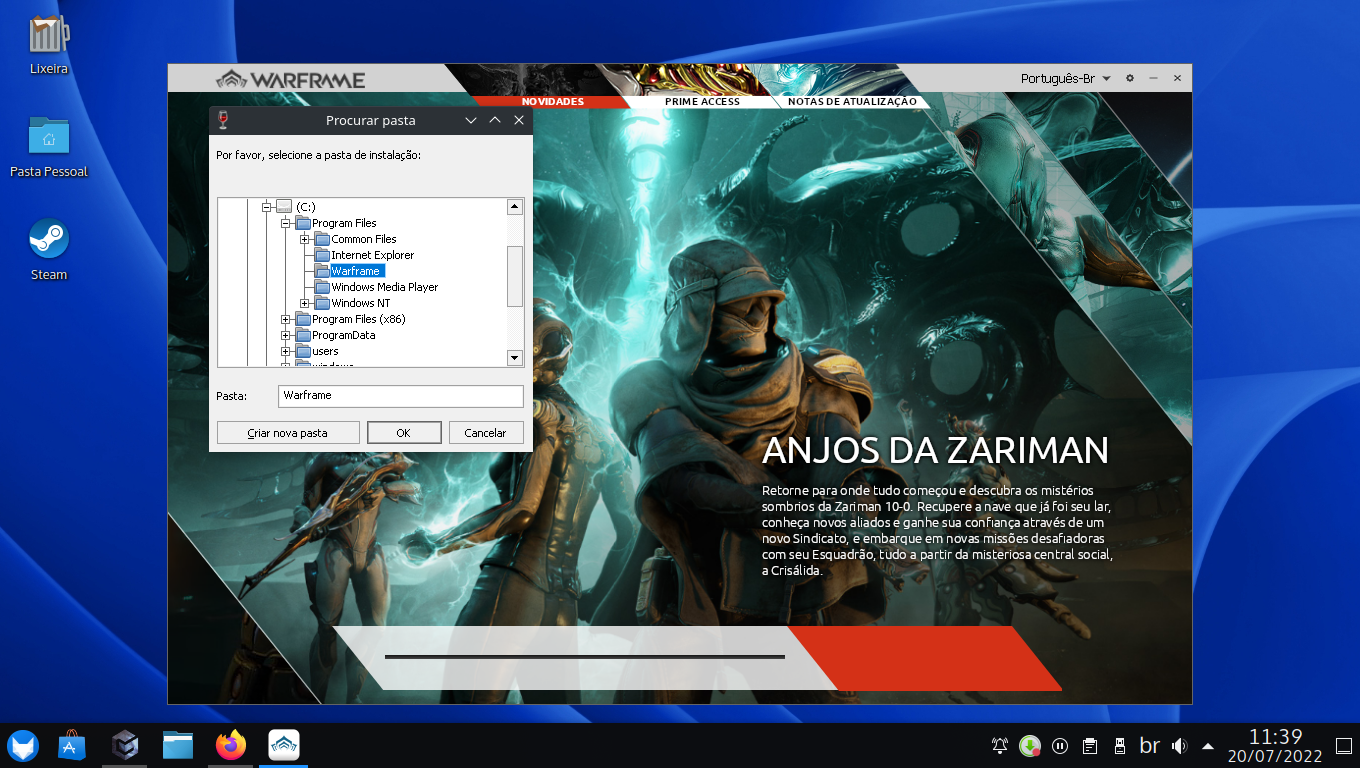Select the Program Files tree entry
This screenshot has width=1360, height=768.
point(344,223)
